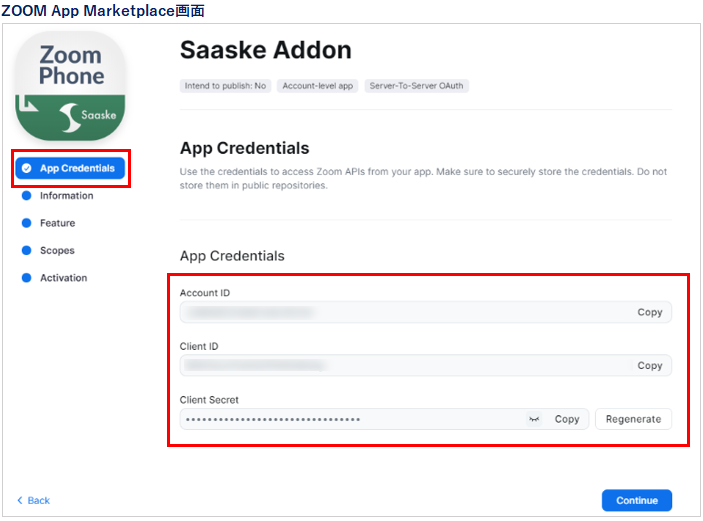Viewport: 703px width, 521px height.
Task: Click the Back chevron arrow icon
Action: tap(20, 500)
